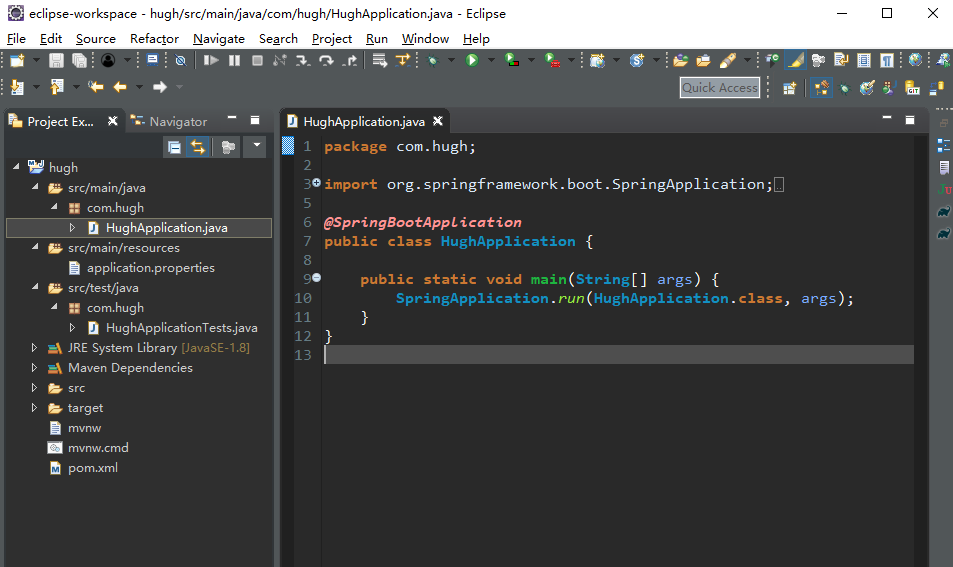Toggle Show Whitespace Characters pilcrow icon
The width and height of the screenshot is (953, 567).
[886, 61]
